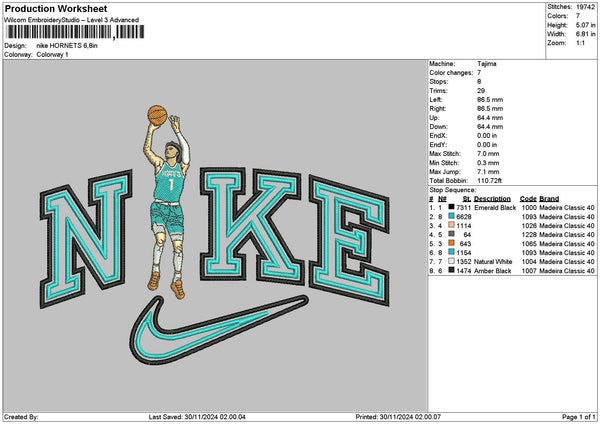Click the N# column header
This screenshot has height=424, width=600.
(x=442, y=199)
